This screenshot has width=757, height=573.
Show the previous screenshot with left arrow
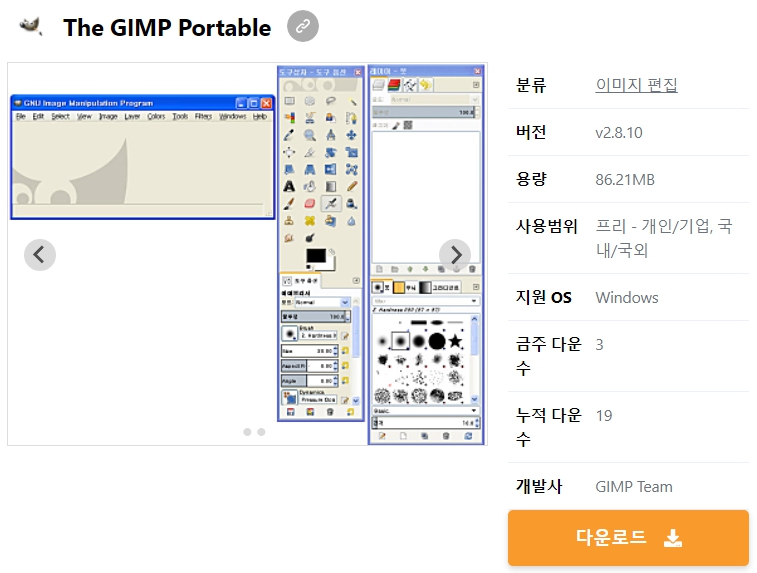[x=40, y=254]
